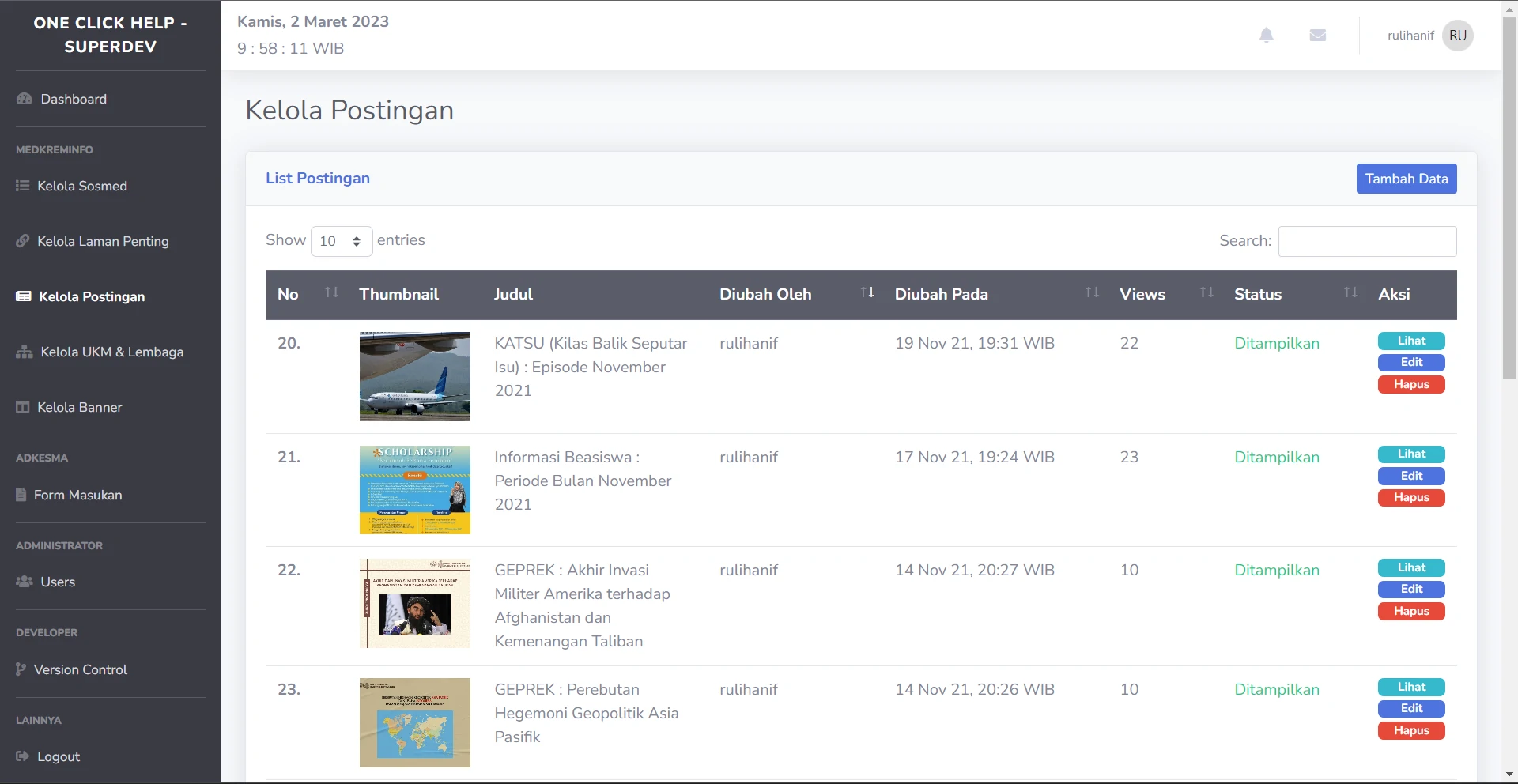Sort by the Views column arrows
1518x784 pixels.
pyautogui.click(x=1206, y=293)
